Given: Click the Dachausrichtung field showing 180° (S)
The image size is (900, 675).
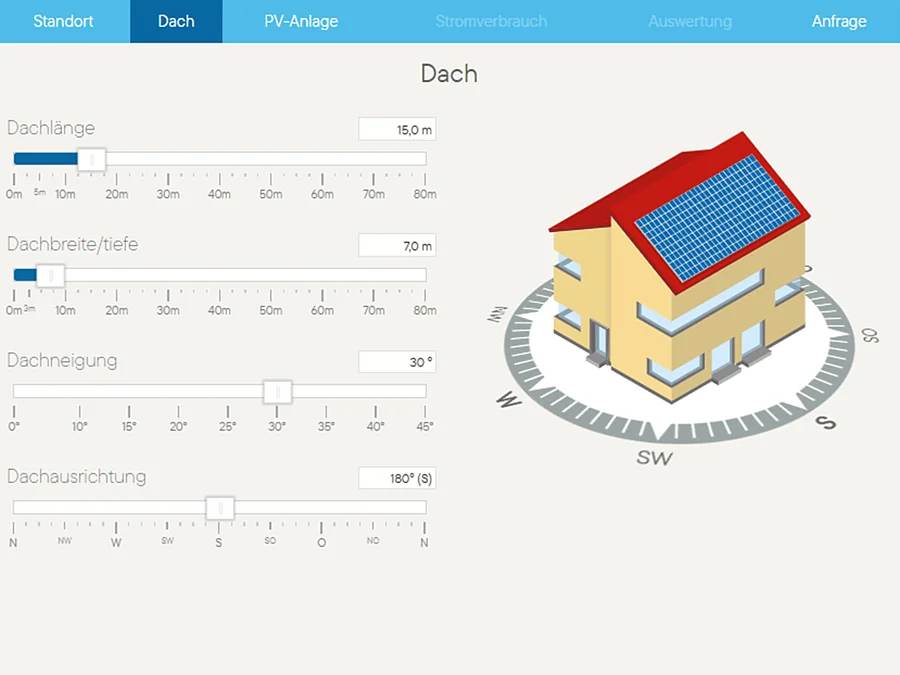Looking at the screenshot, I should [397, 478].
